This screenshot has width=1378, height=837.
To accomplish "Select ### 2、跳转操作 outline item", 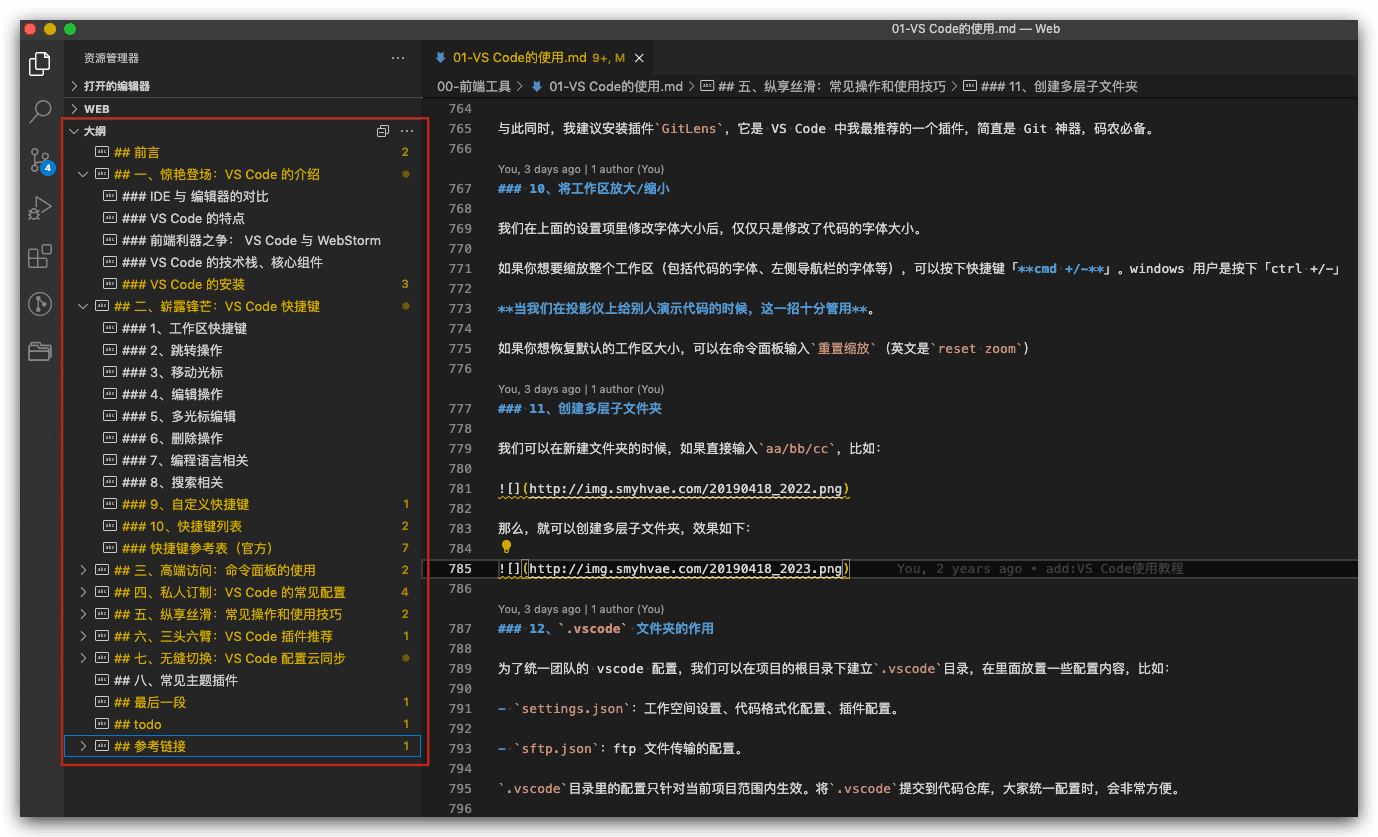I will (242, 350).
